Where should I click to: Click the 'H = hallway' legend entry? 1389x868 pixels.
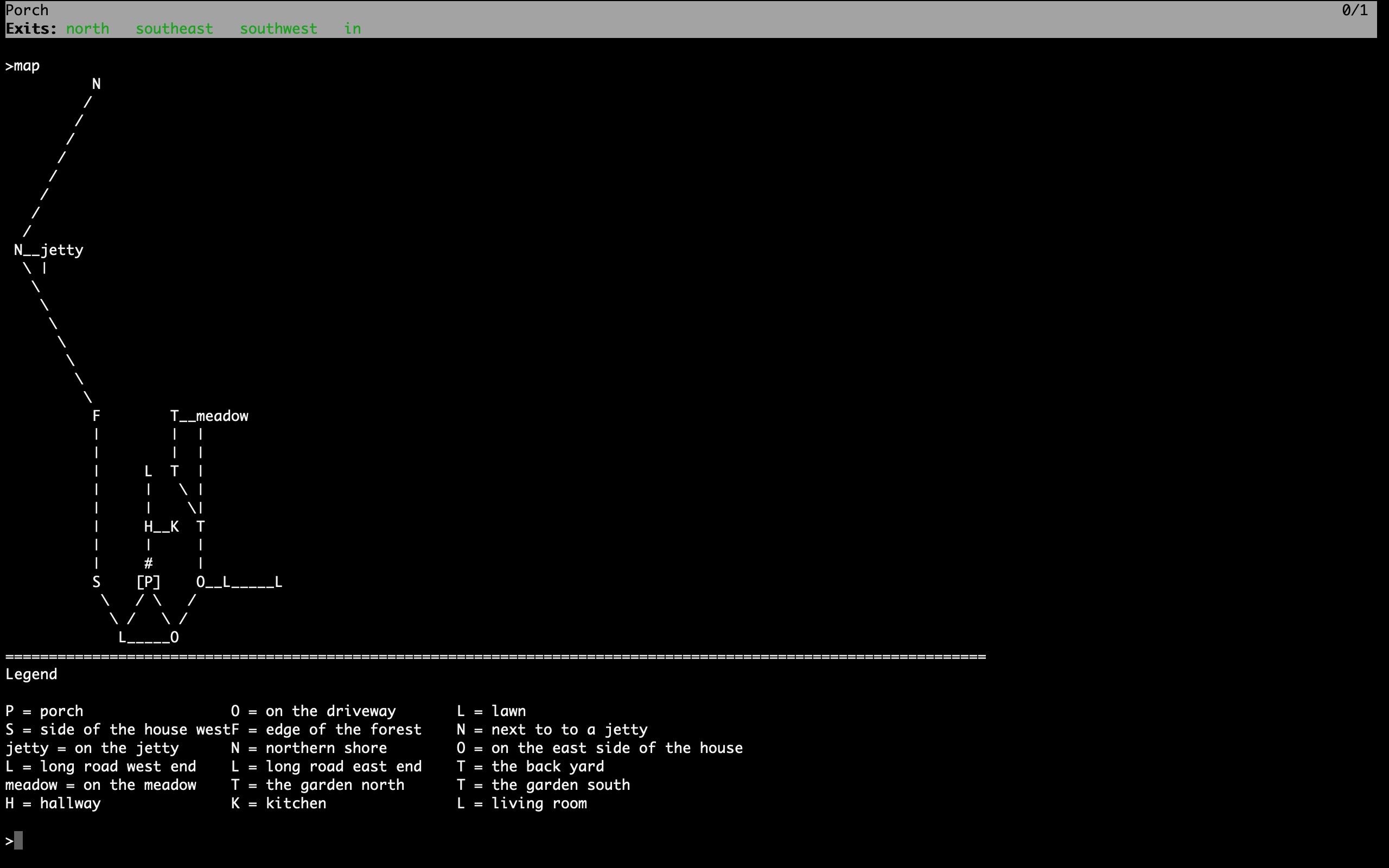[53, 803]
